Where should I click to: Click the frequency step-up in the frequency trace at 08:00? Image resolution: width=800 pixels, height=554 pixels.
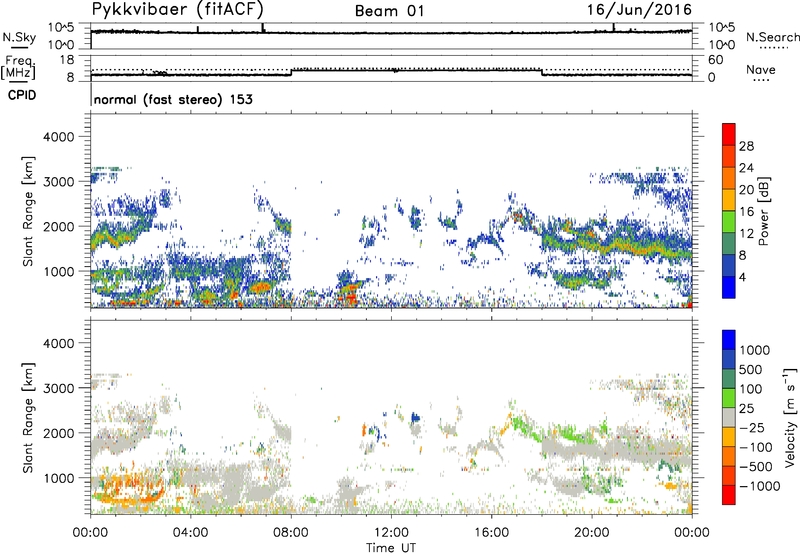coord(291,72)
